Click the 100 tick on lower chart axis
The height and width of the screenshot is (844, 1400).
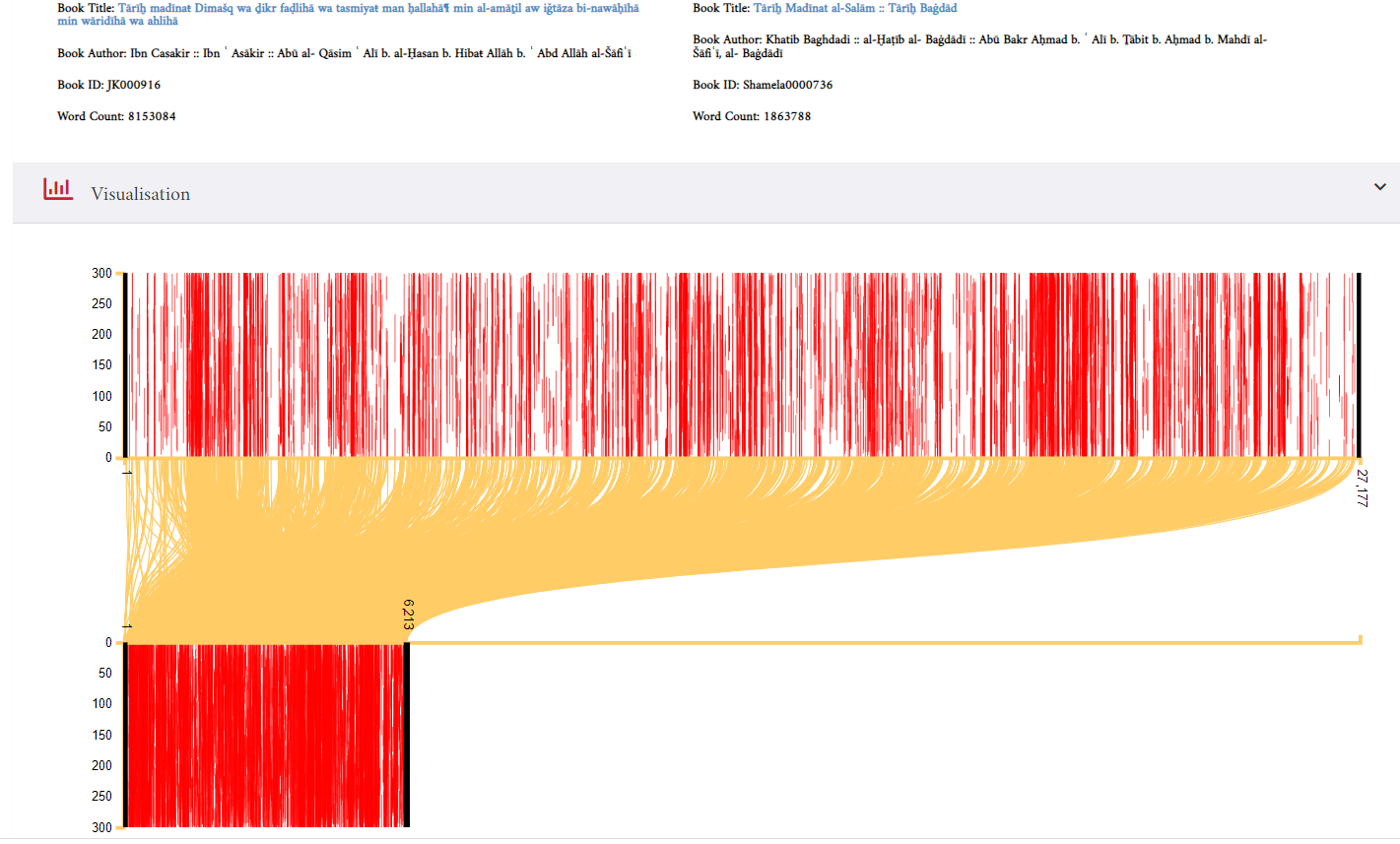pos(102,703)
